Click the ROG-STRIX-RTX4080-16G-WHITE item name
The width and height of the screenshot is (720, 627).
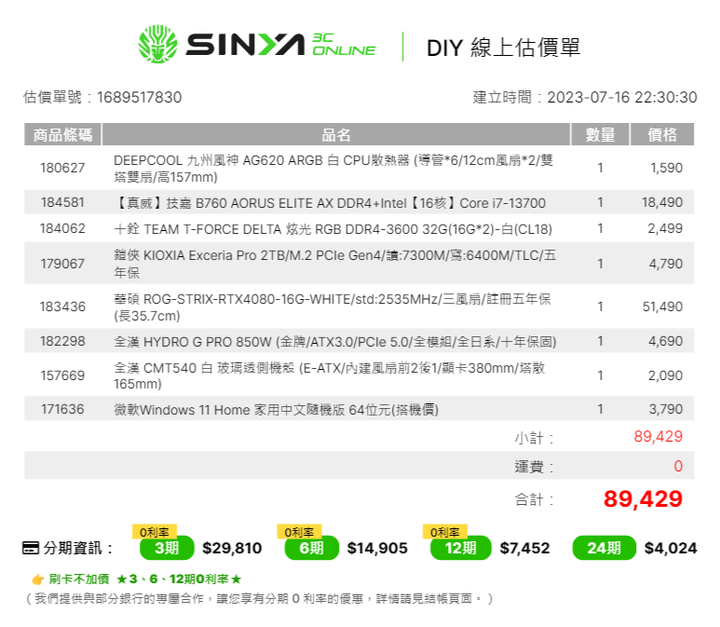coord(332,307)
